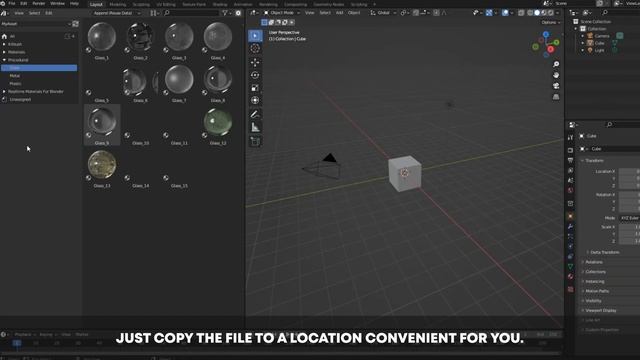Select the Add Cube tool
Screen dimensions: 640x360
pyautogui.click(x=255, y=142)
